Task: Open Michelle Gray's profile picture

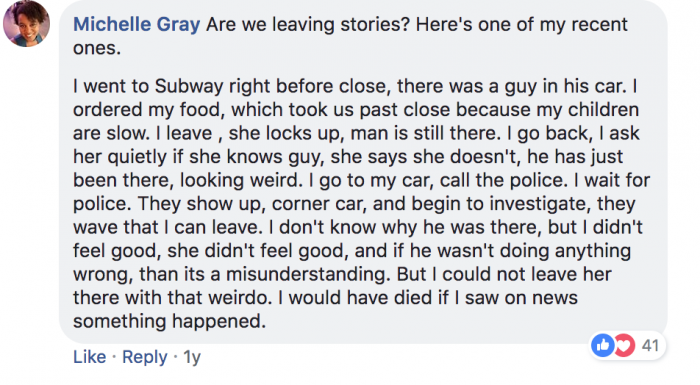Action: tap(26, 23)
